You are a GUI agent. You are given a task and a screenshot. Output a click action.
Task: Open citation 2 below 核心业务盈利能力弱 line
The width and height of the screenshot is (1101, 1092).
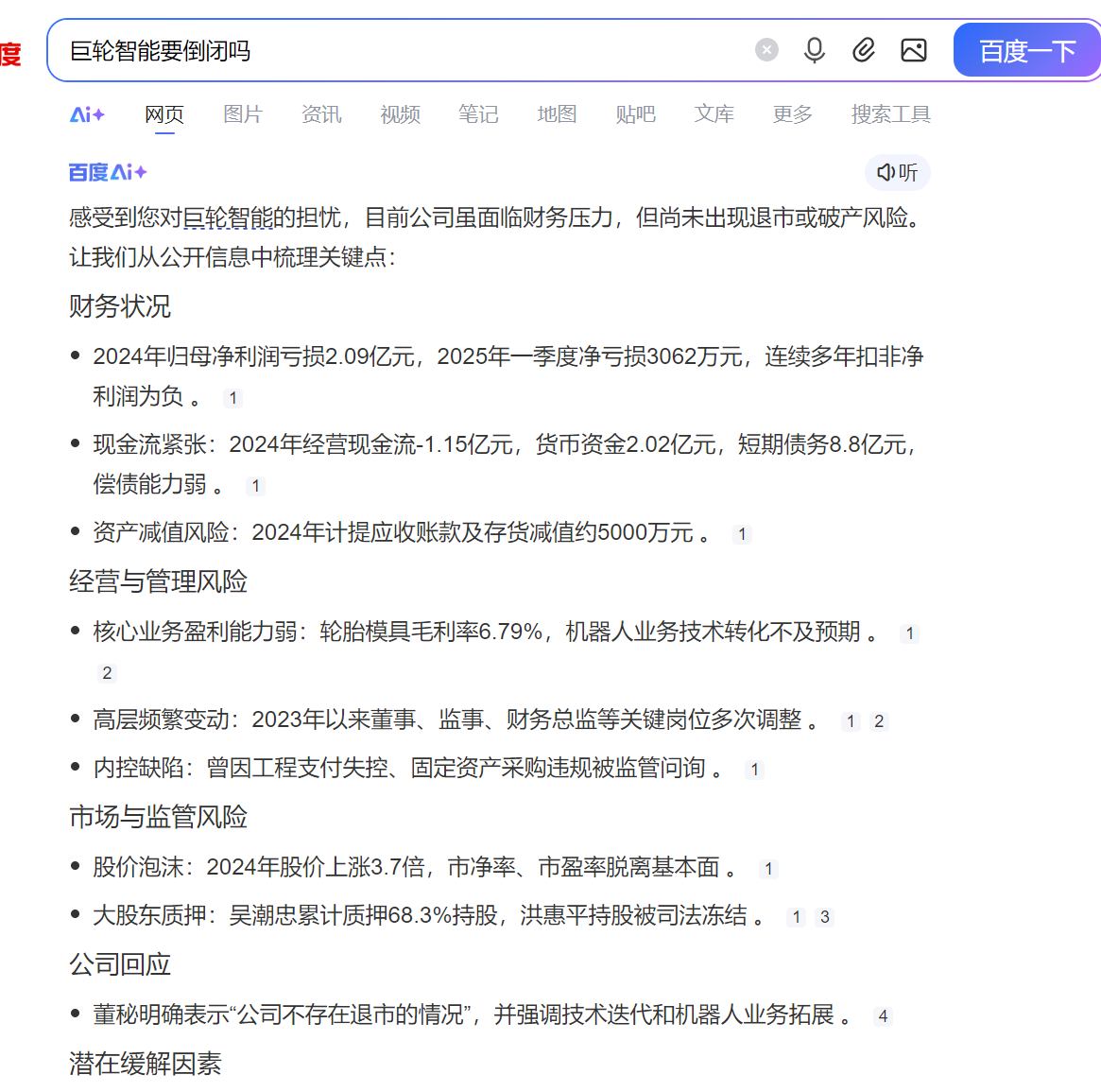tap(107, 673)
